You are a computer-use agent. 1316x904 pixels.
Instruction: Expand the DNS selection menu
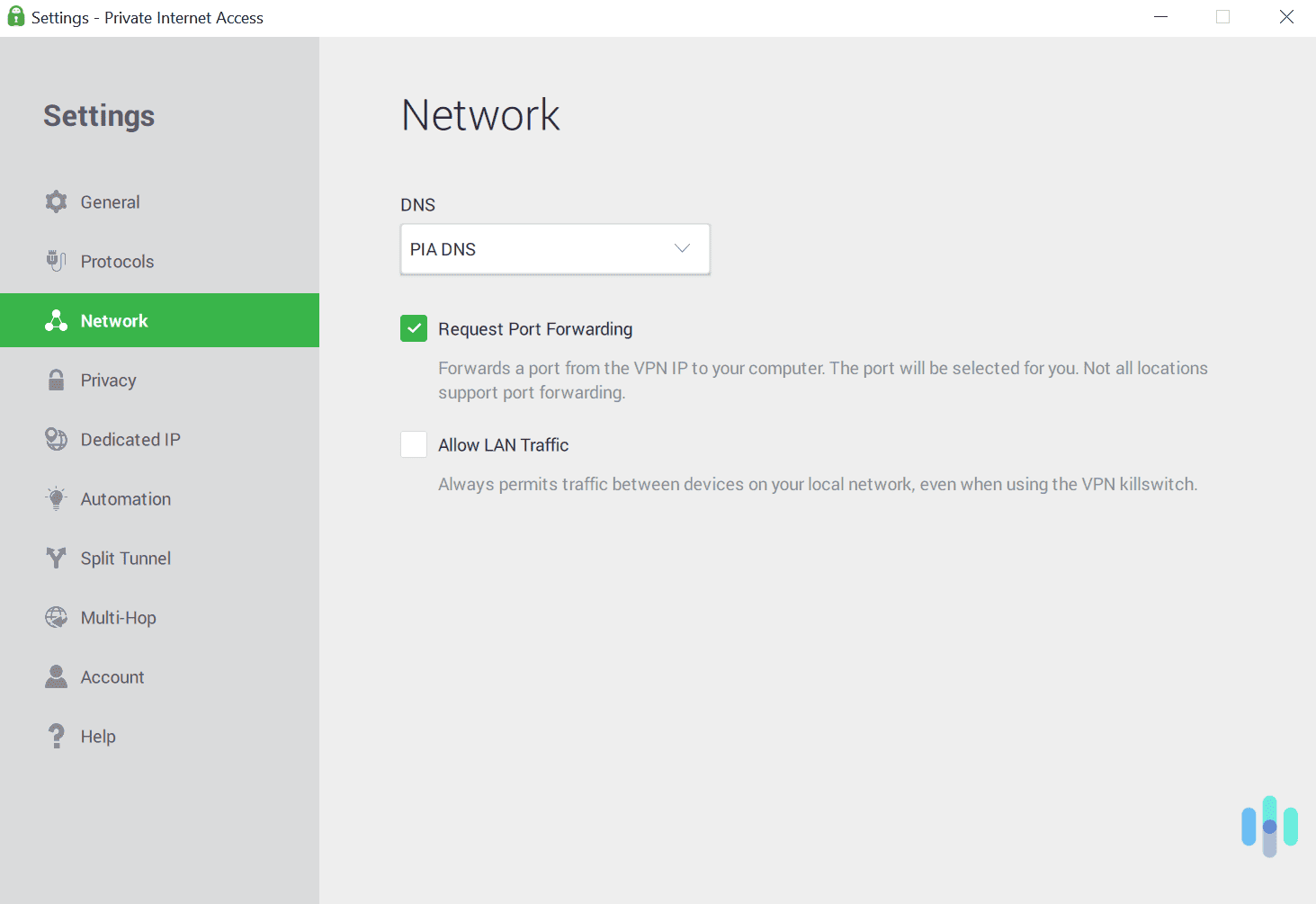pyautogui.click(x=554, y=249)
